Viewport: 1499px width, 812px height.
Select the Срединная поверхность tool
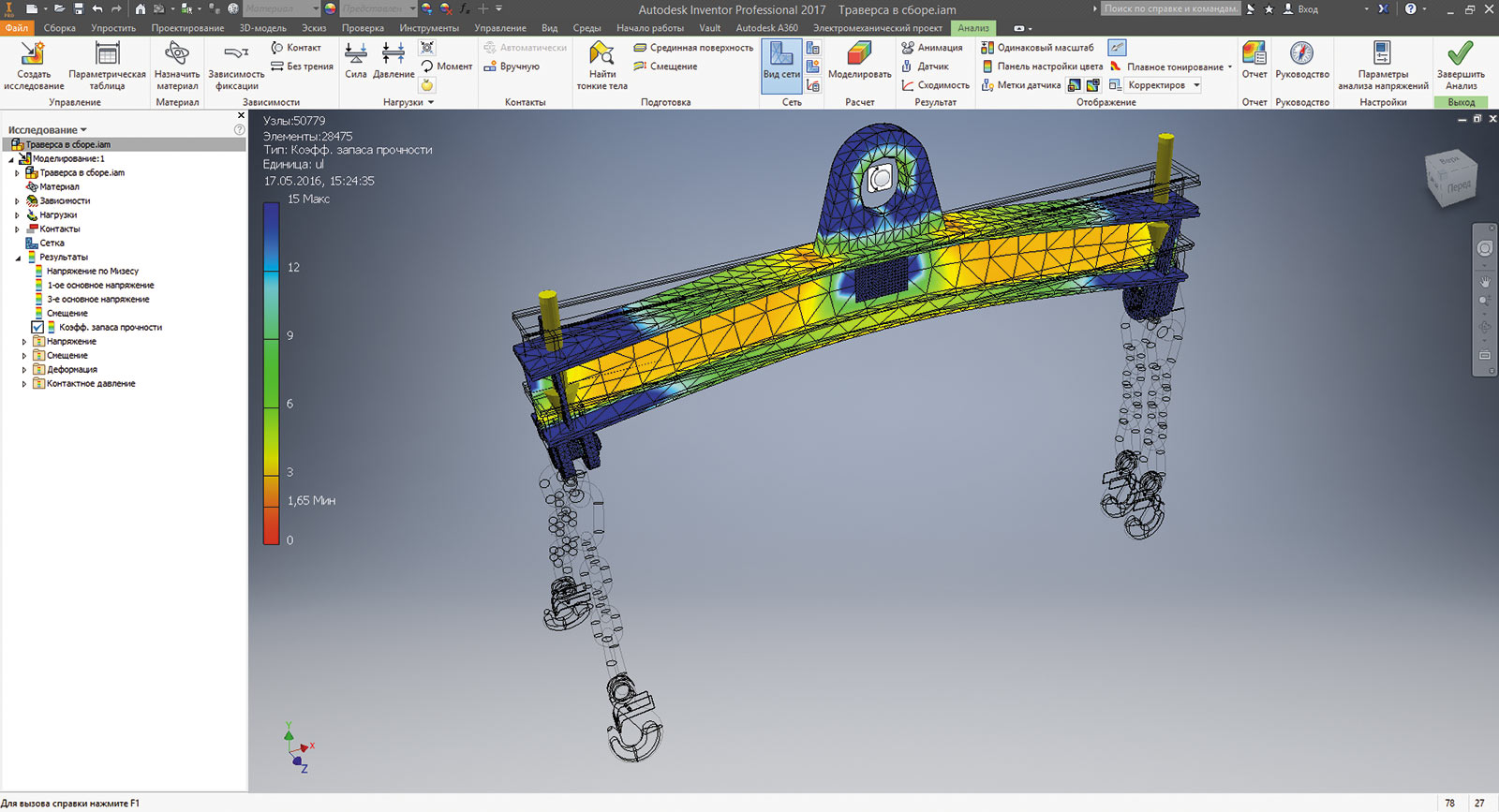pyautogui.click(x=693, y=48)
